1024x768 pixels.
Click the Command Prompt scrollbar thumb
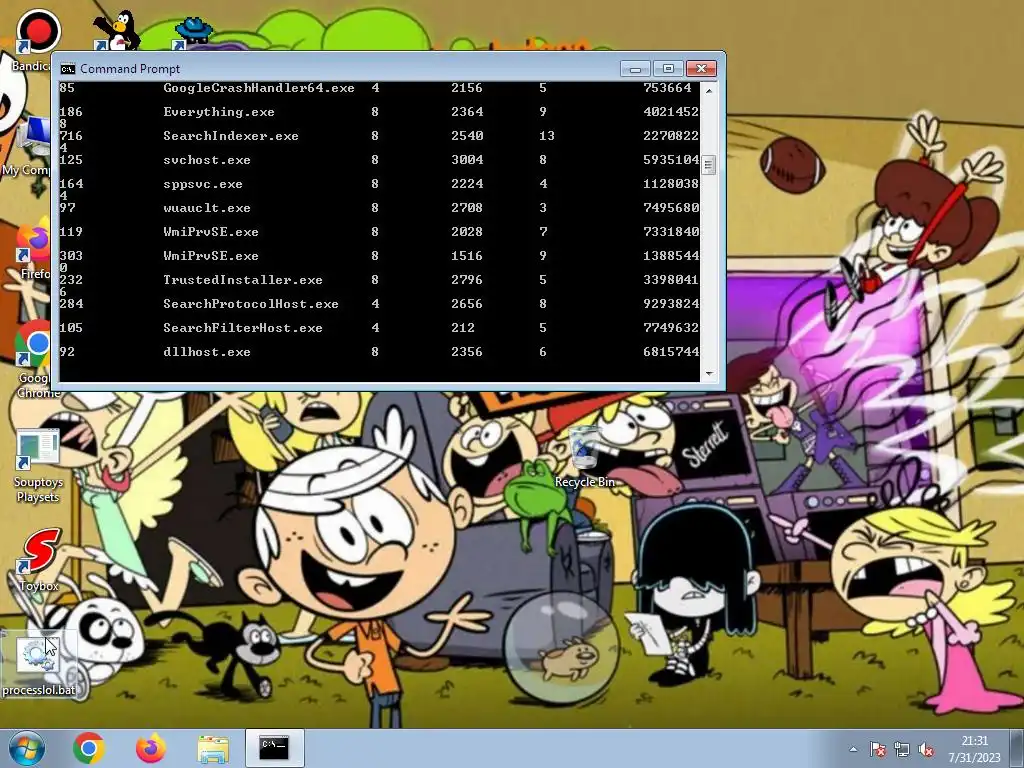coord(709,165)
